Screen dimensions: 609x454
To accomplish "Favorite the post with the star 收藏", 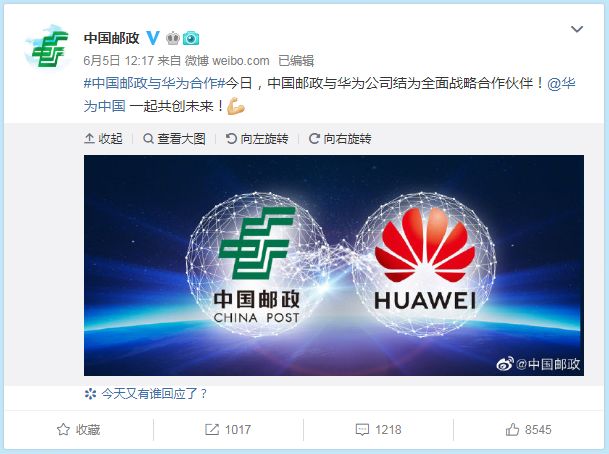I will pyautogui.click(x=78, y=430).
